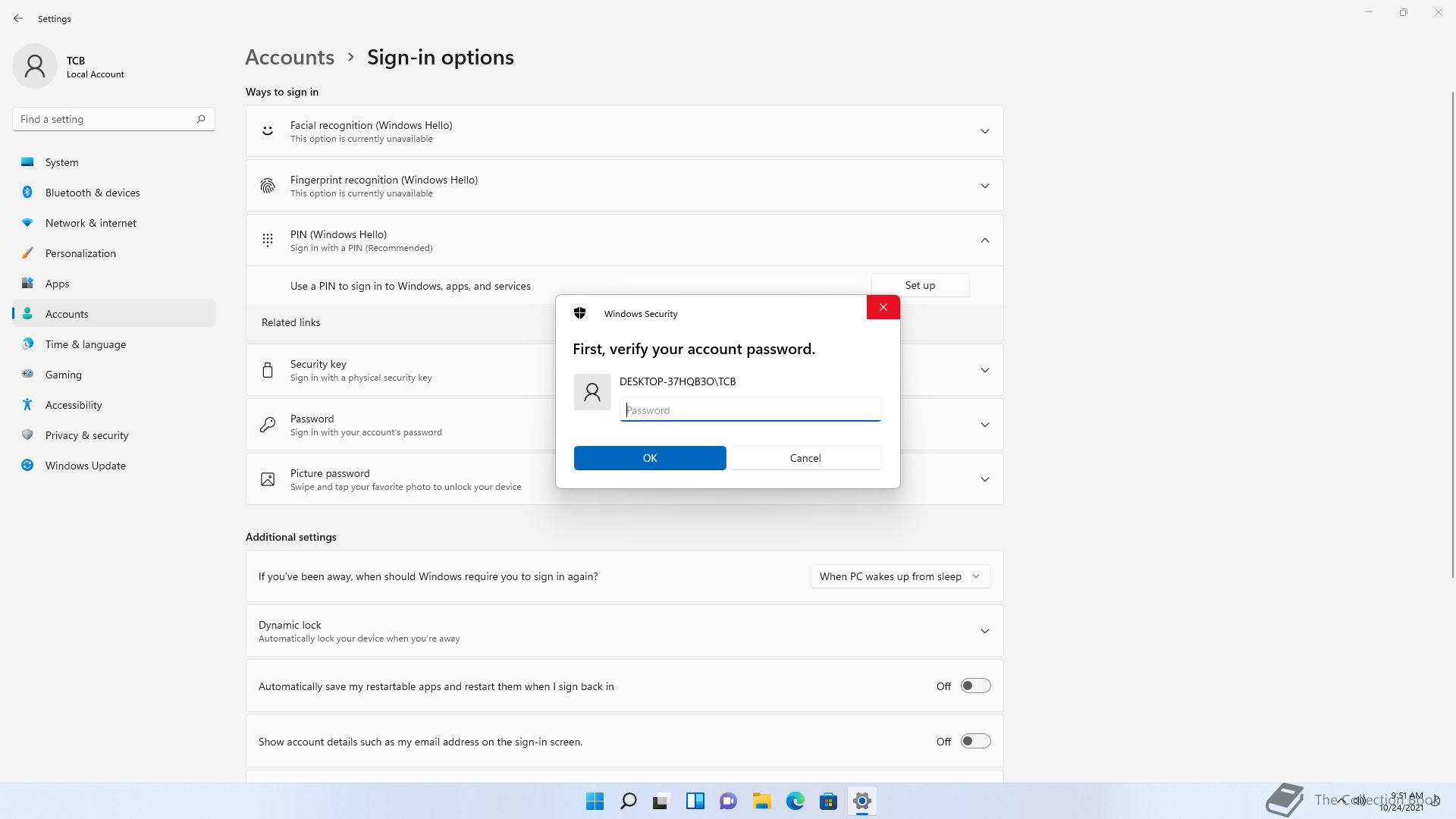Open Widgets from taskbar
This screenshot has height=819, width=1456.
click(695, 801)
